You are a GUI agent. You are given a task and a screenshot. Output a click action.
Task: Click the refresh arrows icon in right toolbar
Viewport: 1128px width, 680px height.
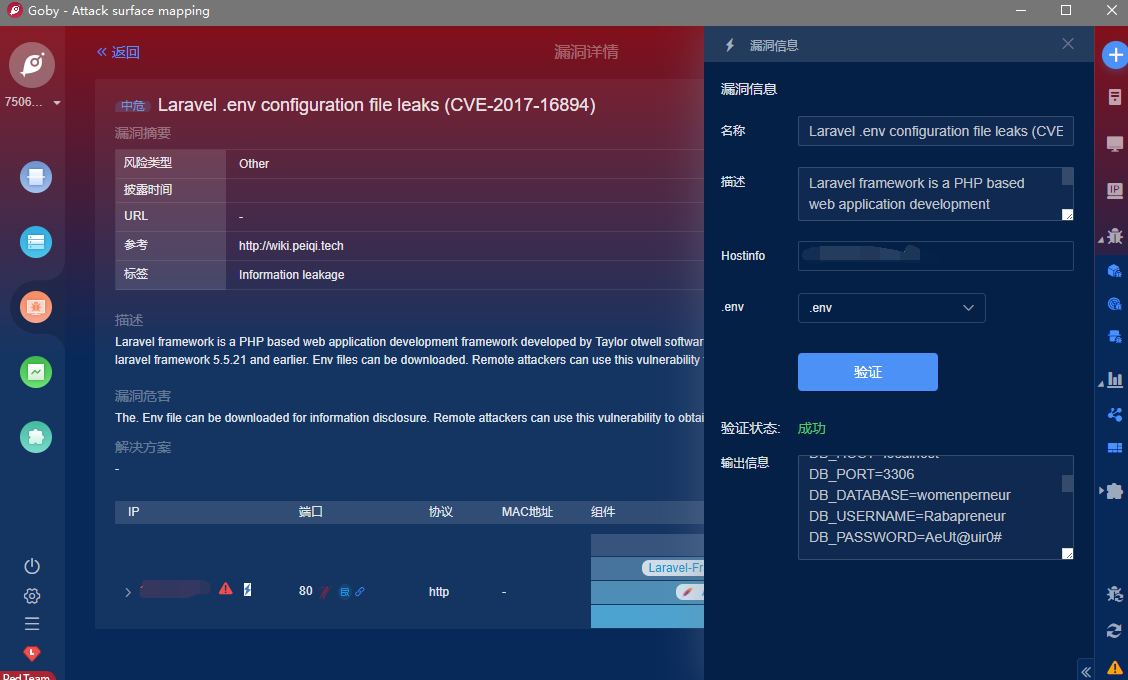click(1114, 630)
